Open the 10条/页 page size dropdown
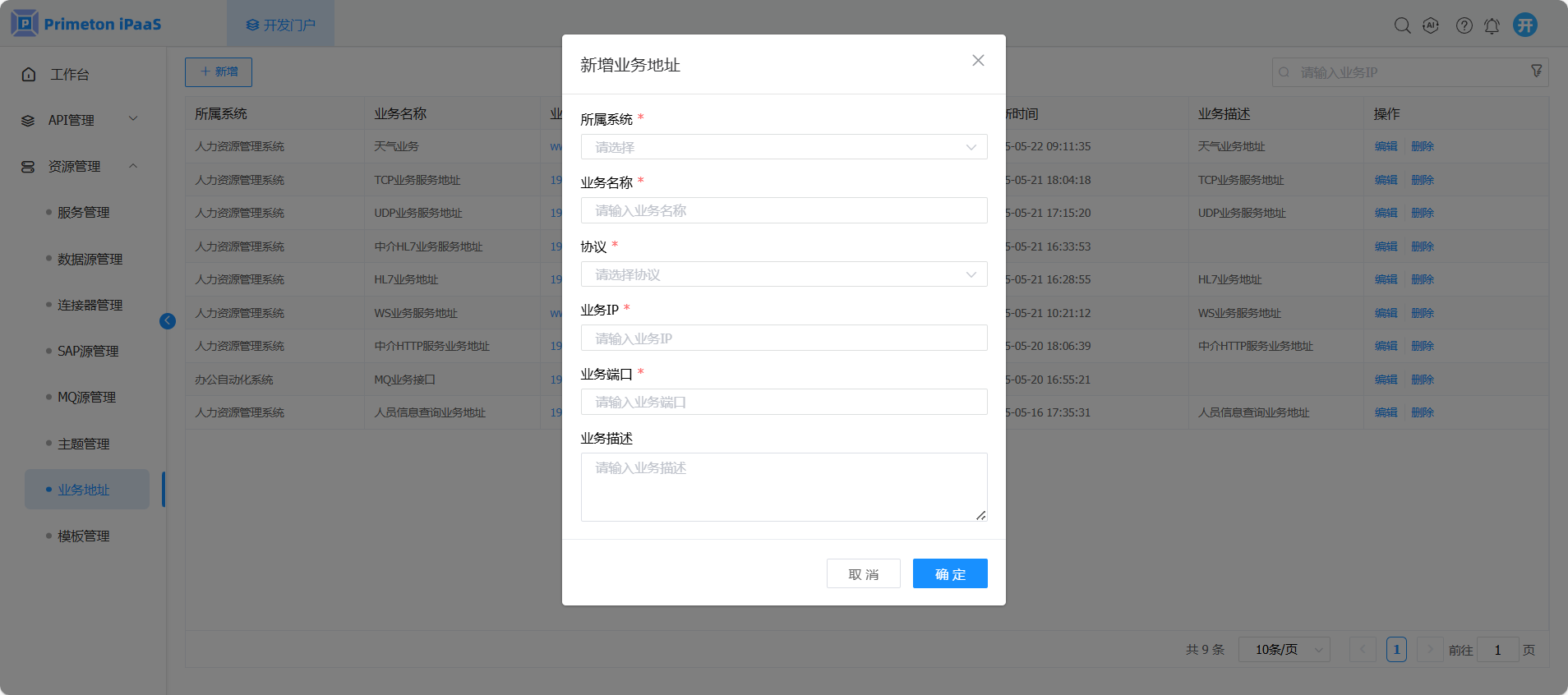1568x695 pixels. [1284, 650]
